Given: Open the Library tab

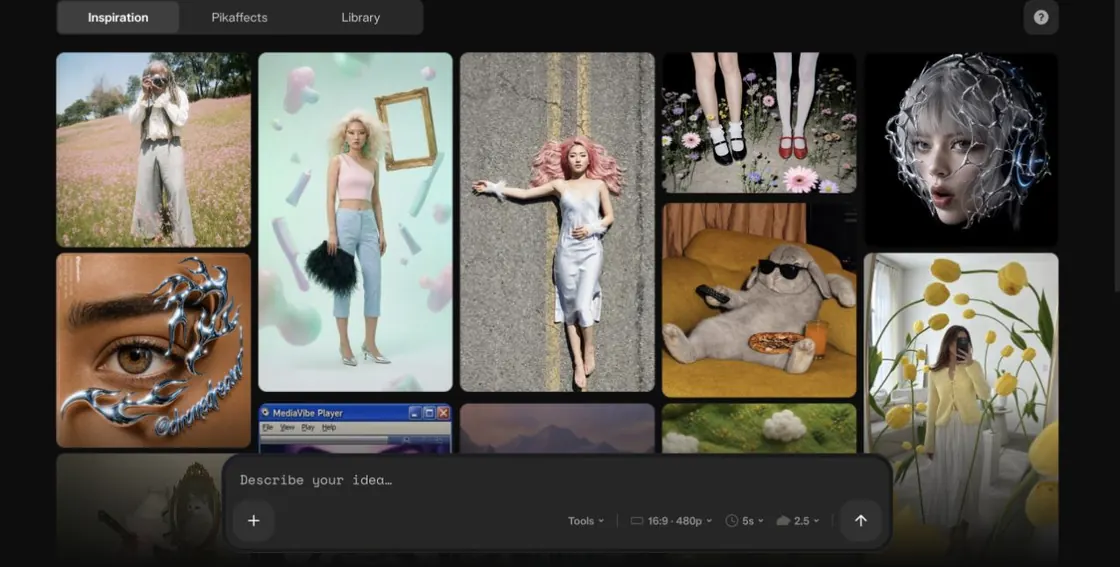Looking at the screenshot, I should [361, 17].
